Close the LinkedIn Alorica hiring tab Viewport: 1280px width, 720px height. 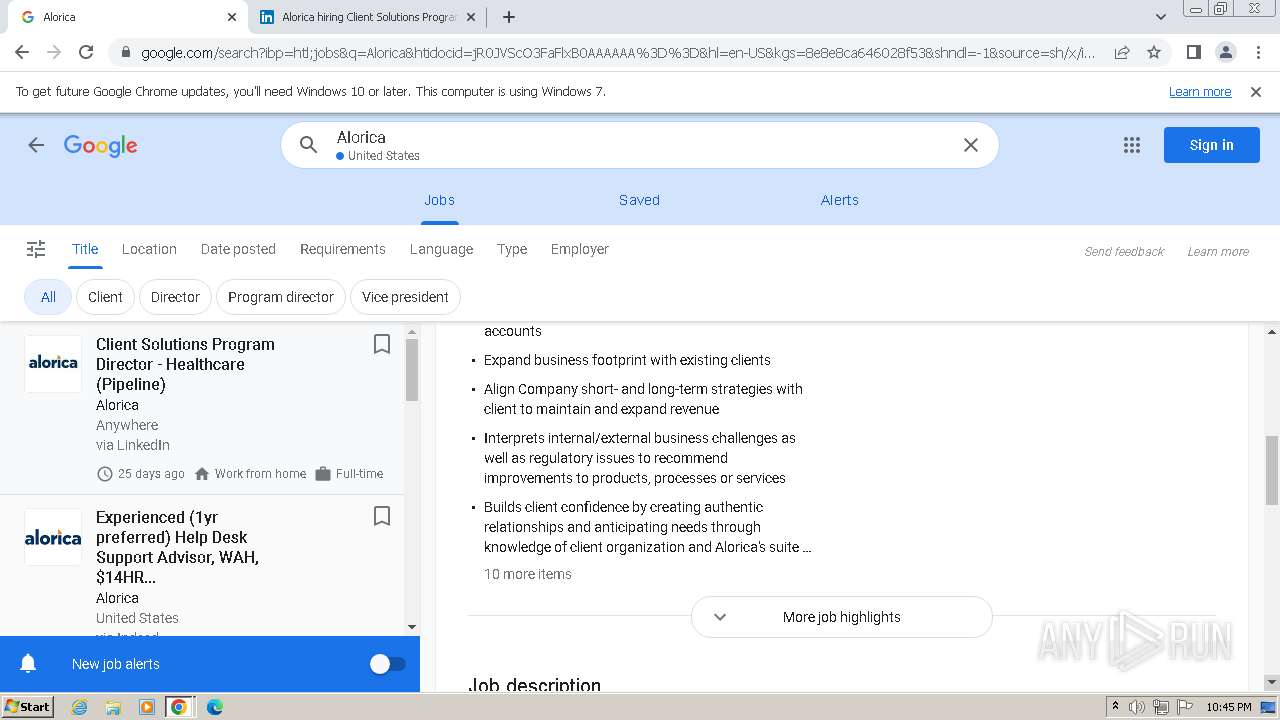point(471,17)
